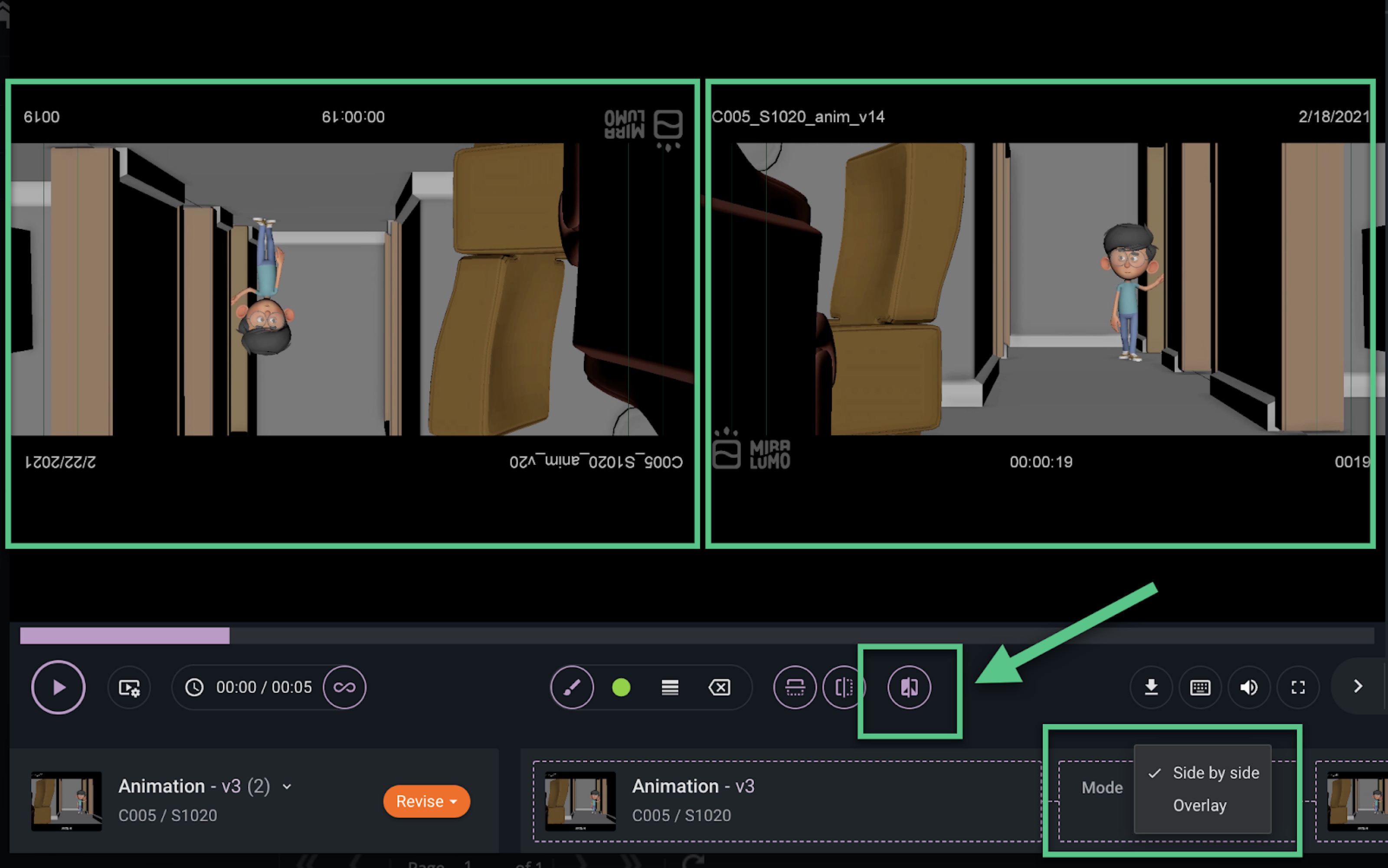The image size is (1388, 868).
Task: Toggle the loop playback button
Action: (x=344, y=687)
